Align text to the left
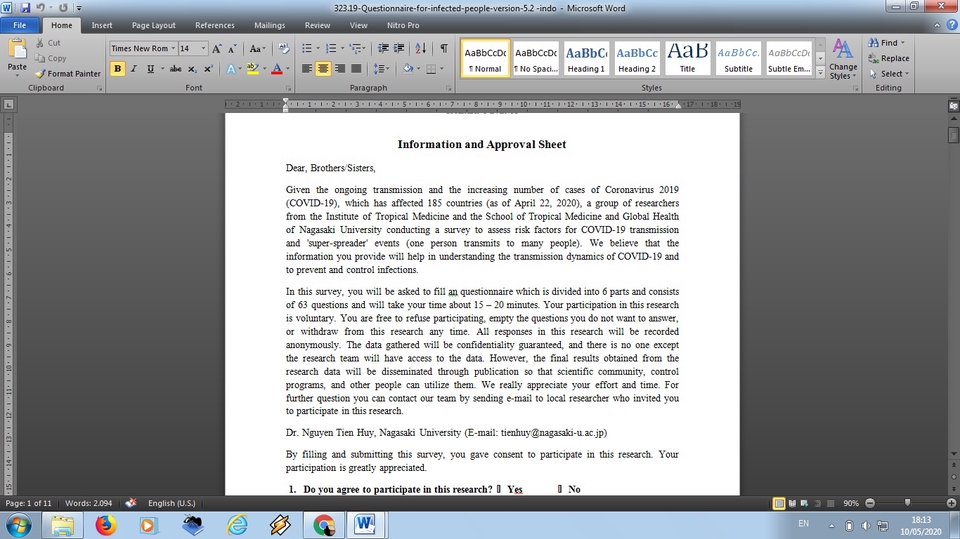This screenshot has width=960, height=539. [x=307, y=69]
